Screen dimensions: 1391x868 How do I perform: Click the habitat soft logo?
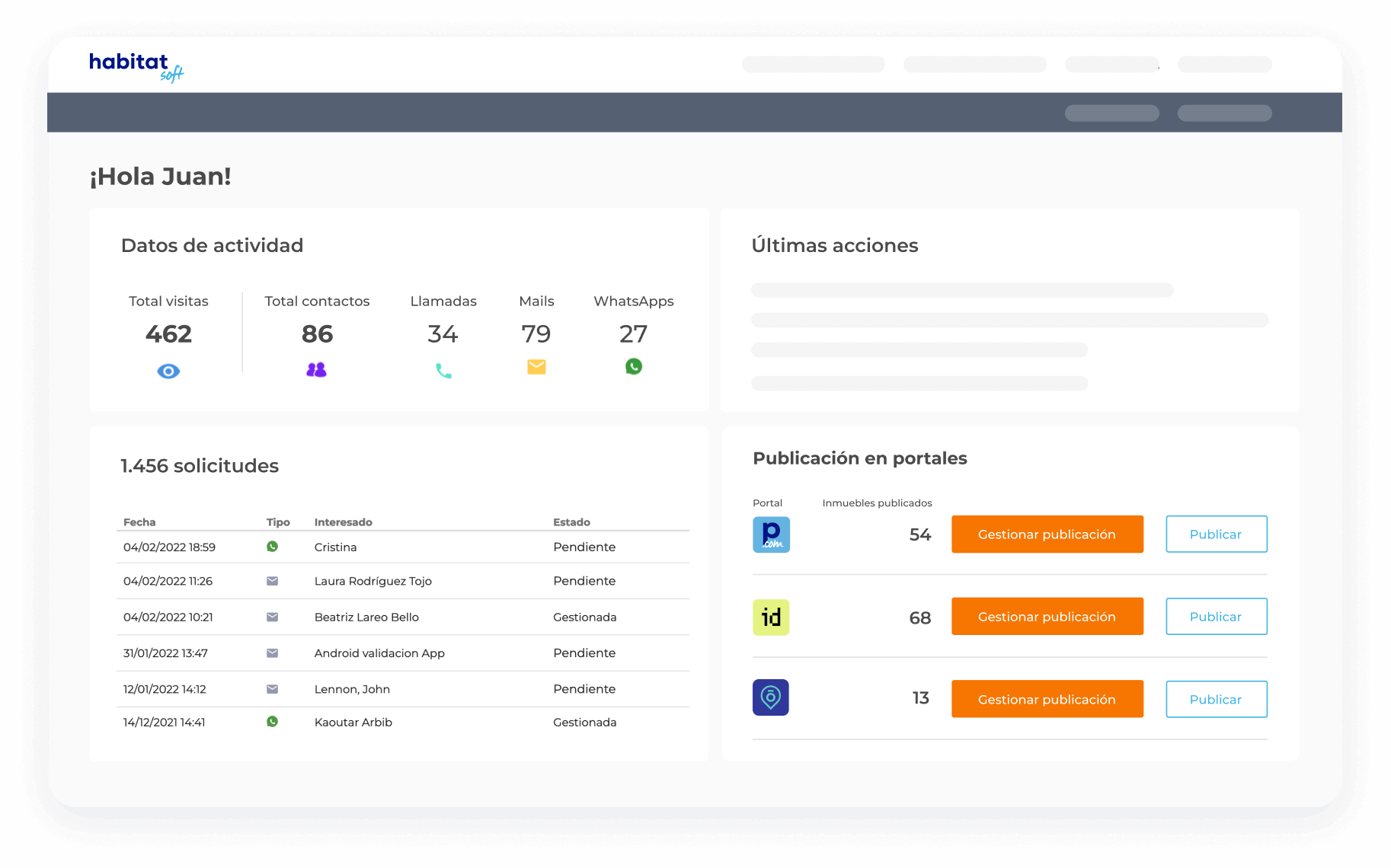click(136, 66)
